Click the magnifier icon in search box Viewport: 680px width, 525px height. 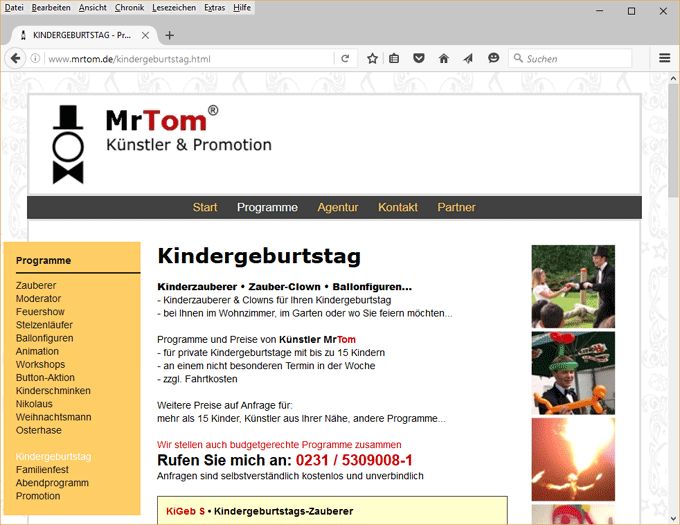518,58
